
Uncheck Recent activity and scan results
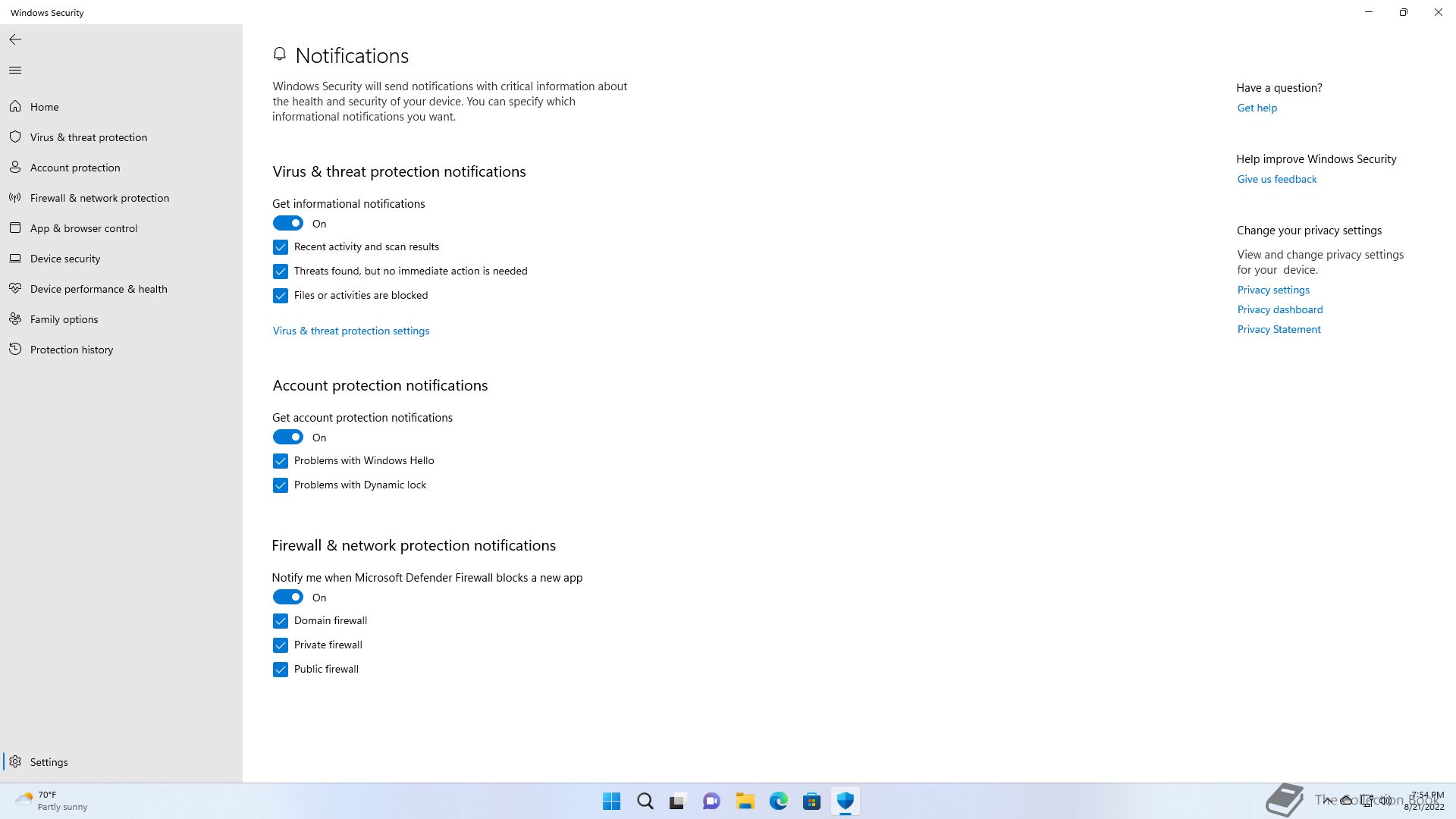[281, 247]
